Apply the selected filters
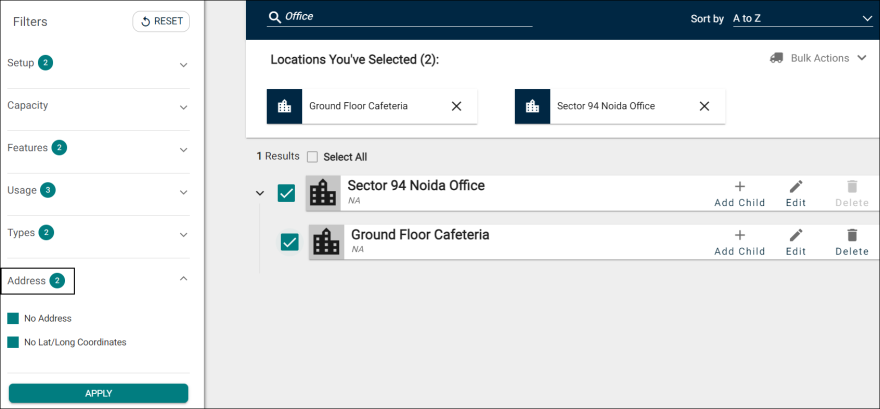Screen dimensions: 880x409 click(98, 393)
